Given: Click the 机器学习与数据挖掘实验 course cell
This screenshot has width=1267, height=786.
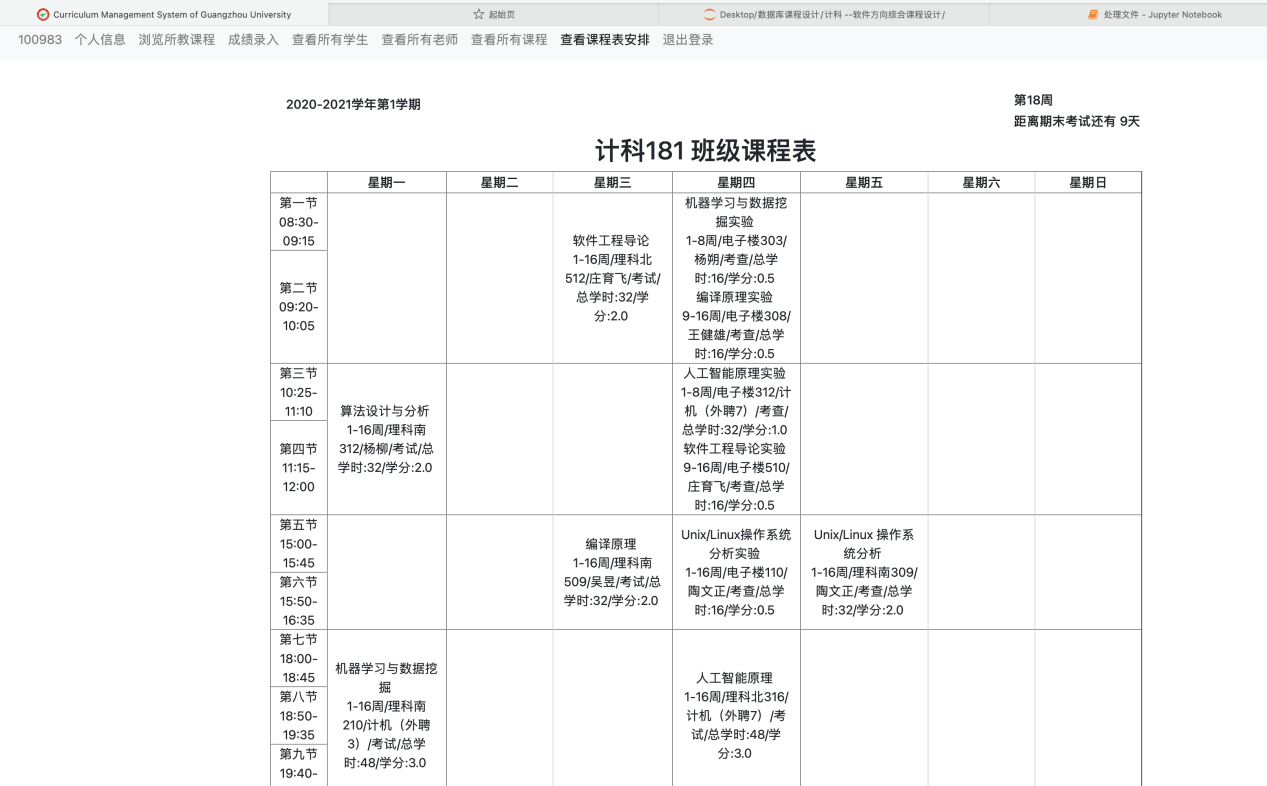Looking at the screenshot, I should [x=736, y=240].
